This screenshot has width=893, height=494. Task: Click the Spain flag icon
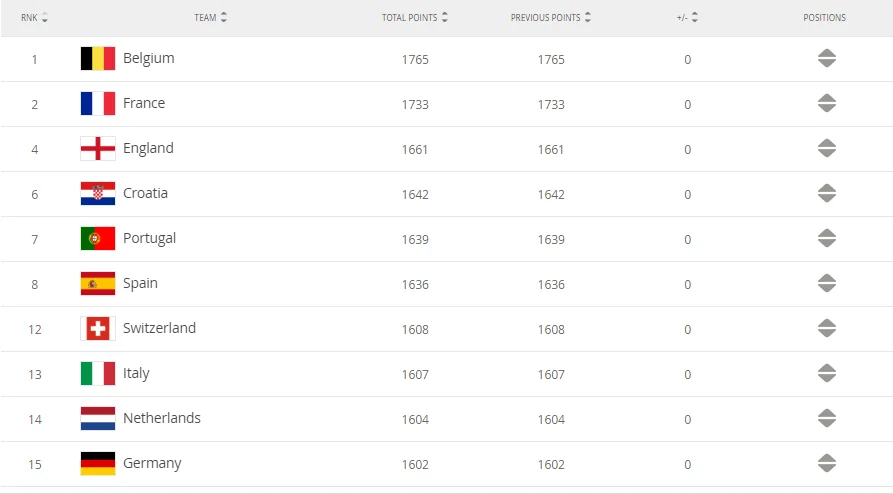coord(98,284)
